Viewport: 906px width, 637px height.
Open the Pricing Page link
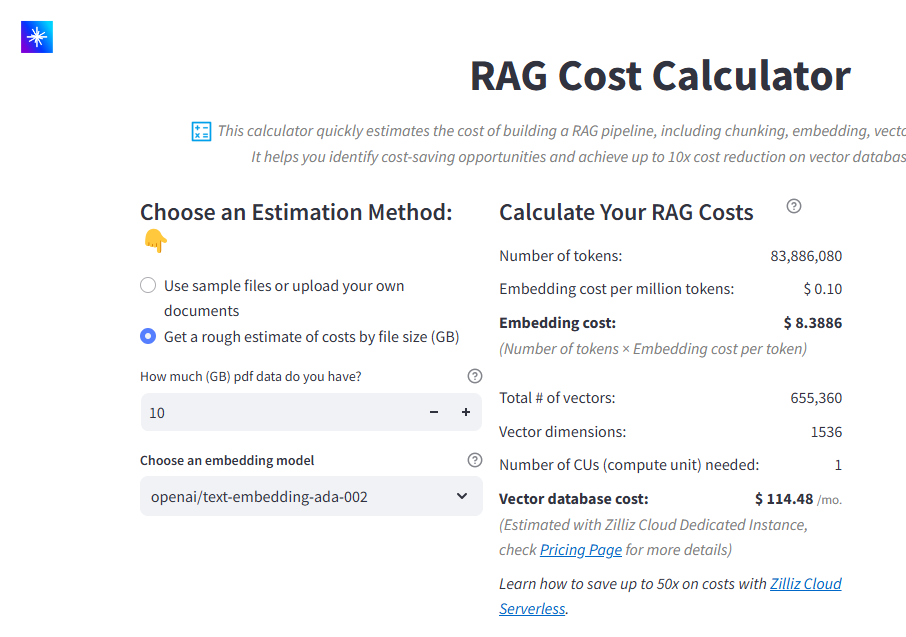click(580, 550)
